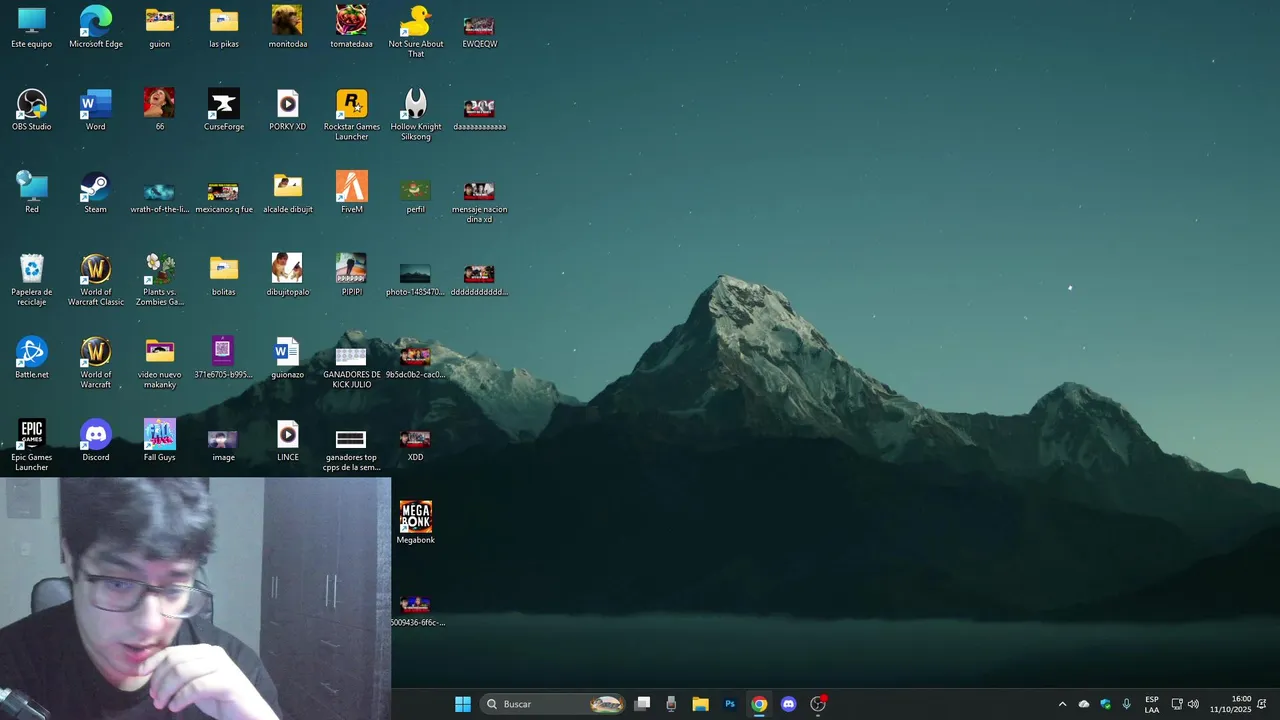Open the Papelera de reciclaje
Image resolution: width=1280 pixels, height=720 pixels.
click(x=32, y=280)
